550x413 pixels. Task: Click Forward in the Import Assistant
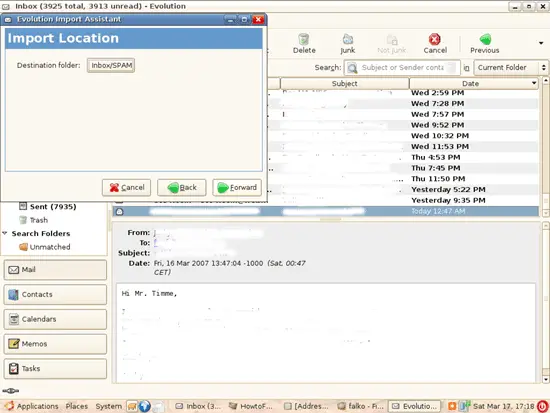(x=237, y=187)
